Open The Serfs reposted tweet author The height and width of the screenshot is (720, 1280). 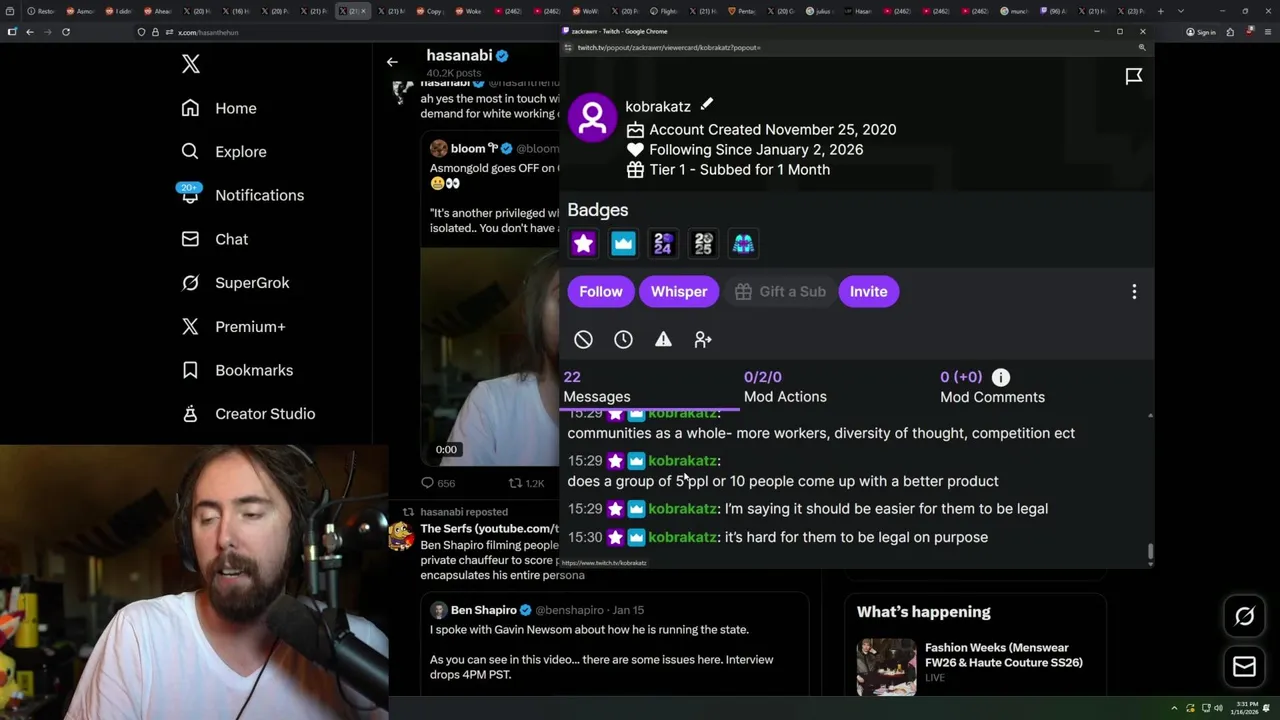[x=489, y=528]
